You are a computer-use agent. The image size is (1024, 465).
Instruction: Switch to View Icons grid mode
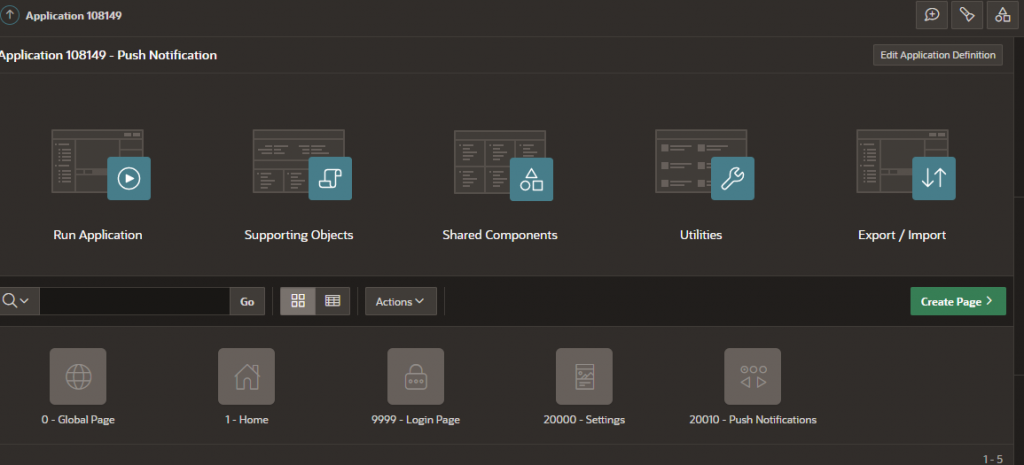coord(298,301)
